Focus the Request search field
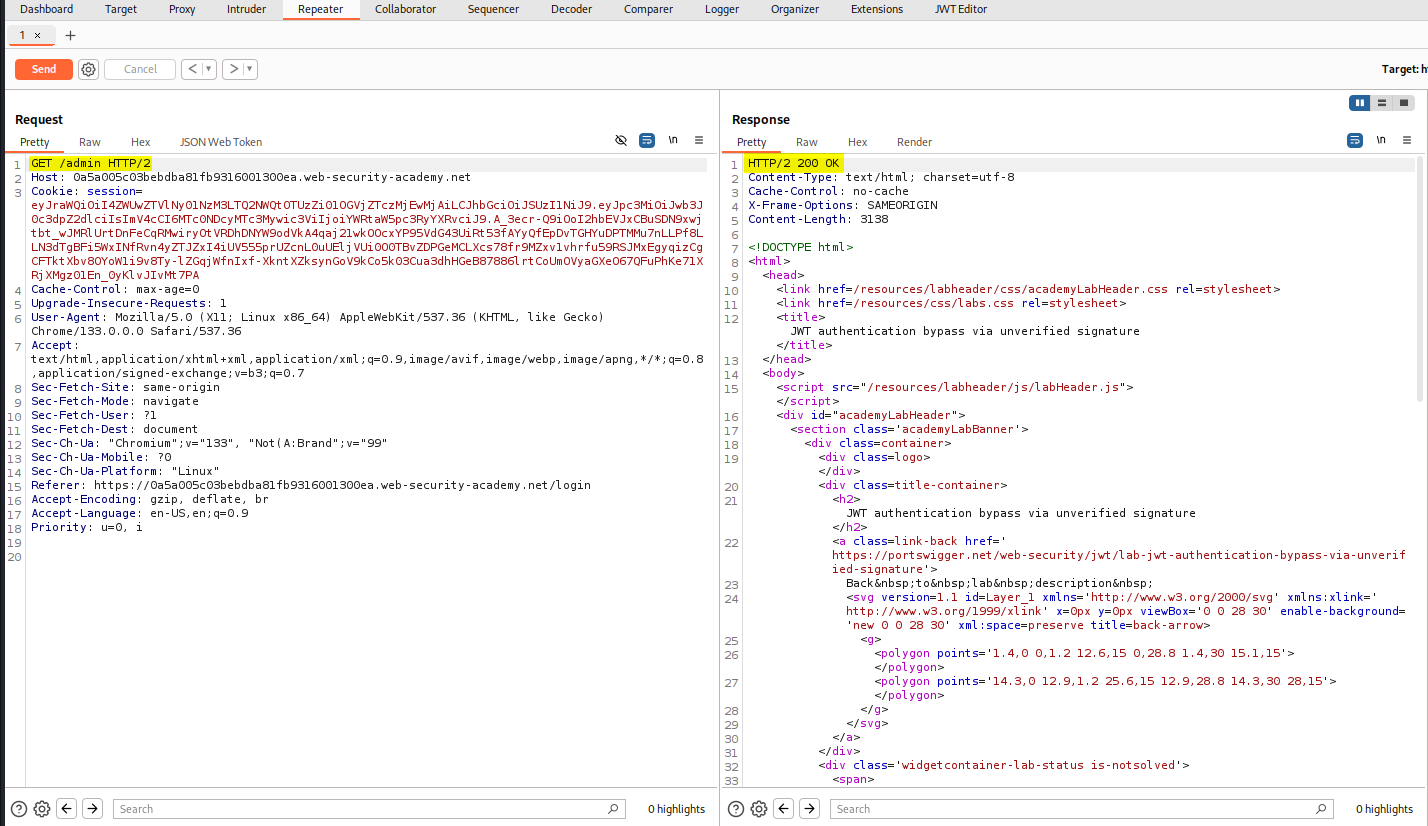Viewport: 1428px width, 826px height. click(369, 809)
